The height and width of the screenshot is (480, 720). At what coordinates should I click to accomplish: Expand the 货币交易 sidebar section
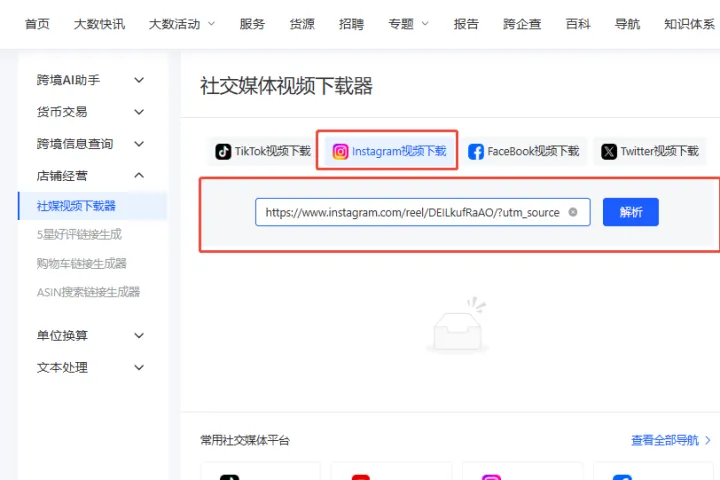[x=139, y=112]
